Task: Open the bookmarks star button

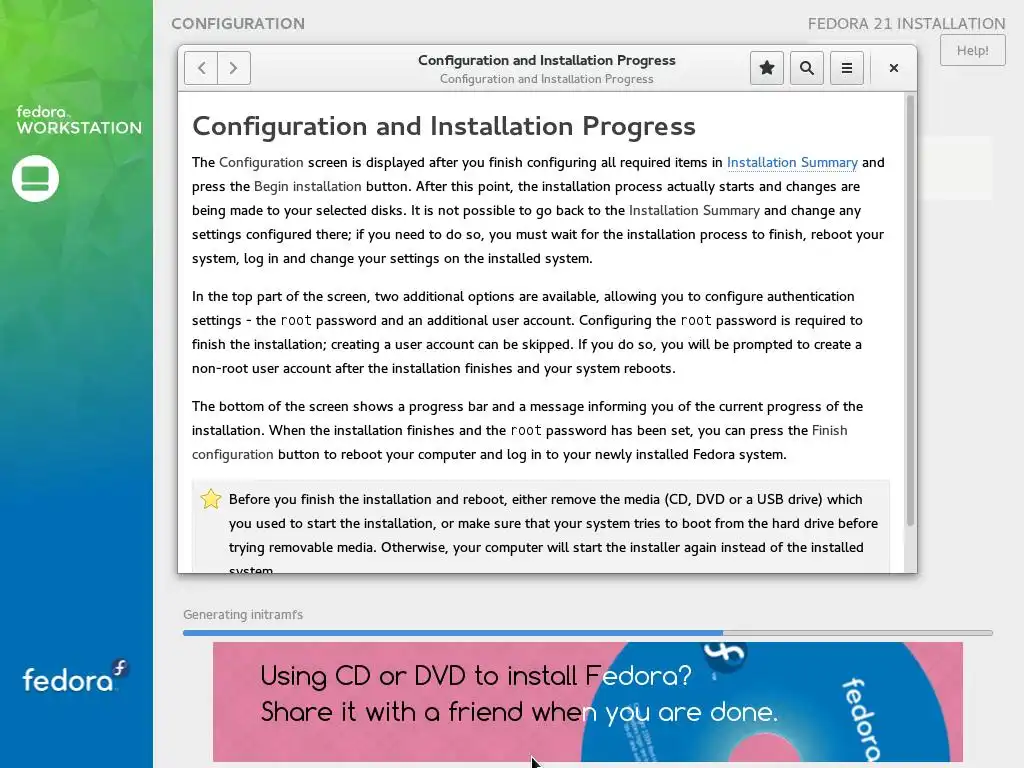Action: (x=767, y=68)
